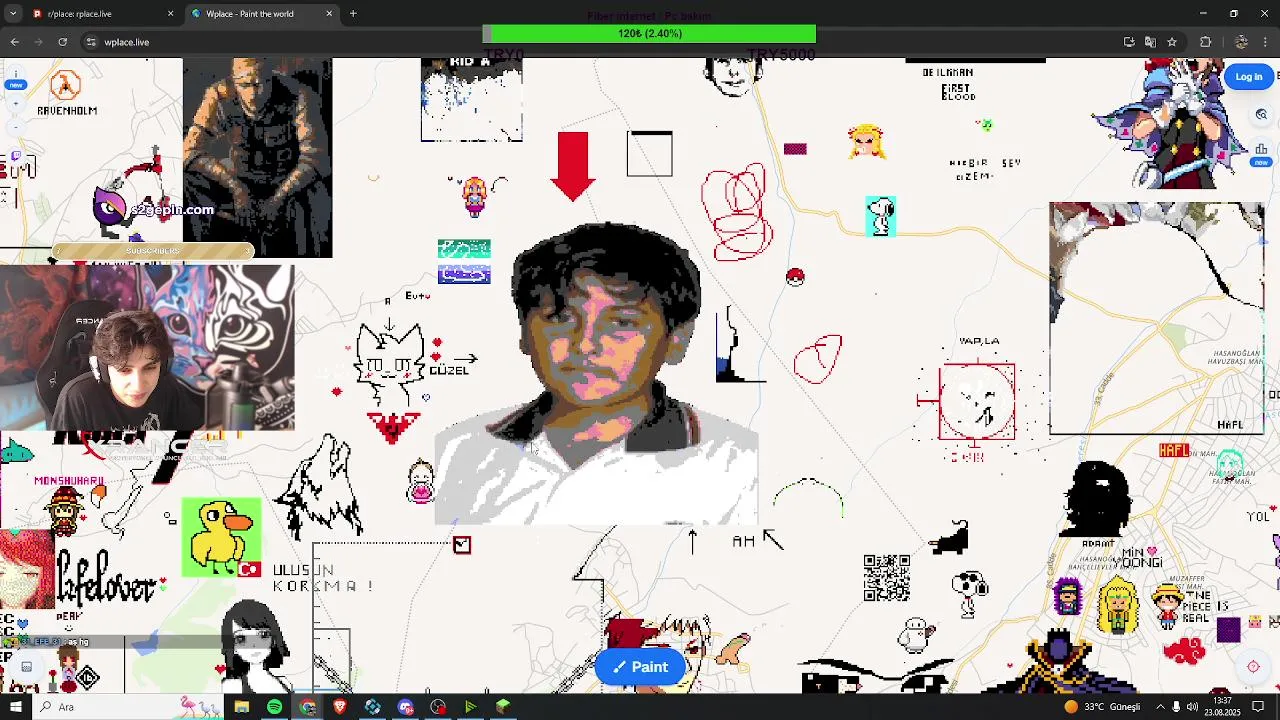Image resolution: width=1280 pixels, height=720 pixels.
Task: Click the RAVENHOLM label
Action: click(x=66, y=110)
